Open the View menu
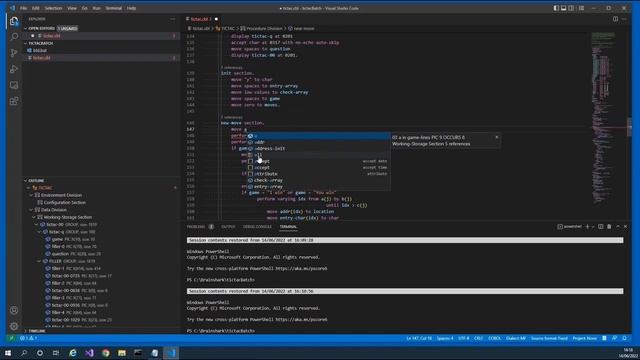Screen dimensions: 640x360 [72, 8]
